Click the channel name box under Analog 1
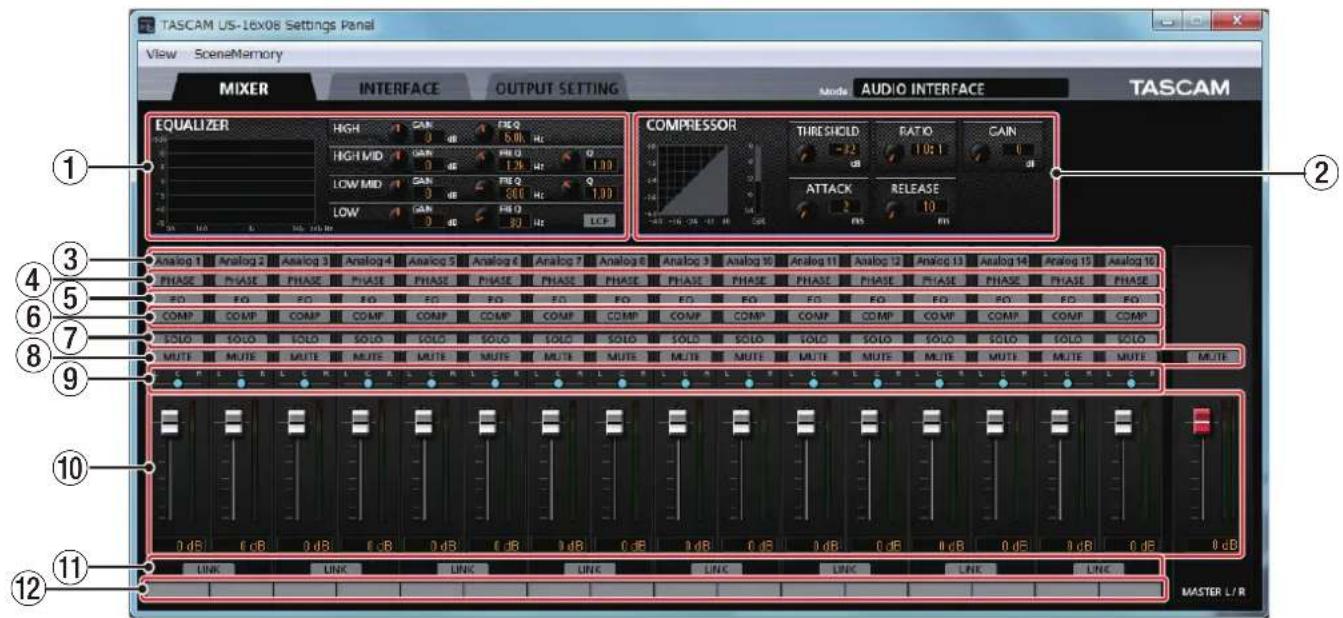 point(179,590)
